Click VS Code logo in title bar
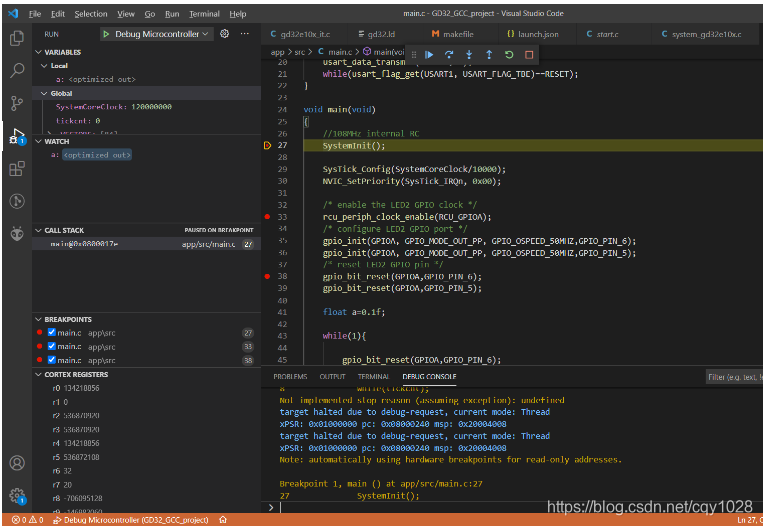Viewport: 763px width, 526px height. pyautogui.click(x=13, y=14)
